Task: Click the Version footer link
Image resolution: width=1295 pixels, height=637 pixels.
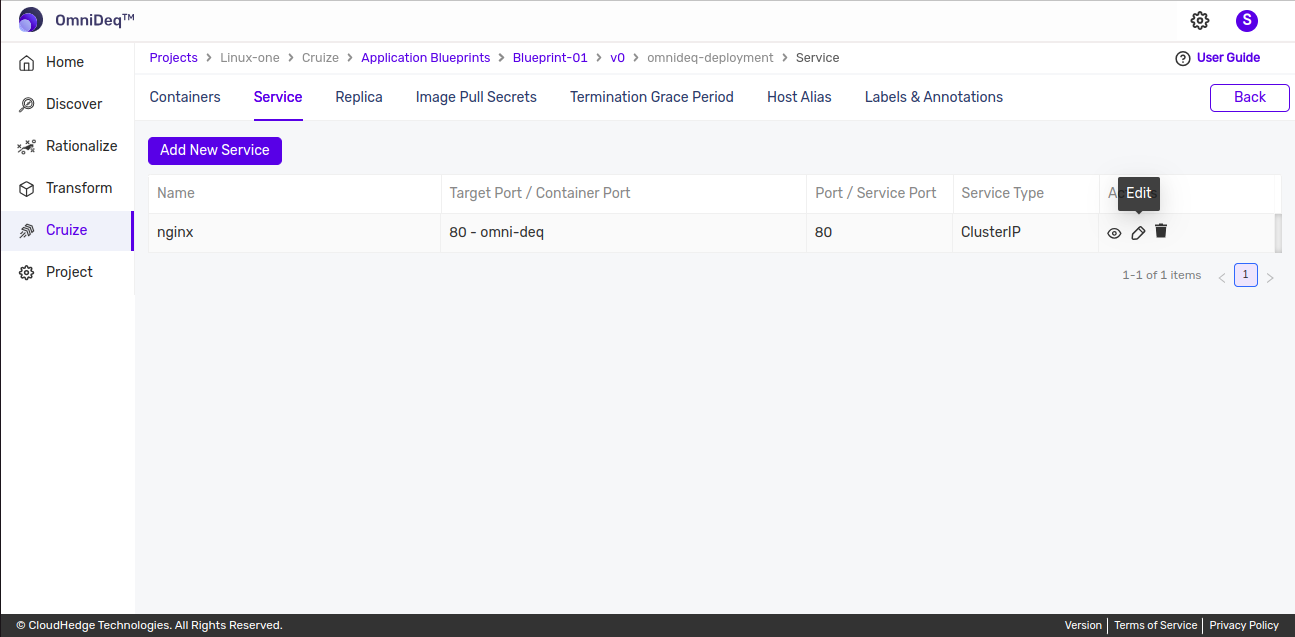Action: [x=1083, y=625]
